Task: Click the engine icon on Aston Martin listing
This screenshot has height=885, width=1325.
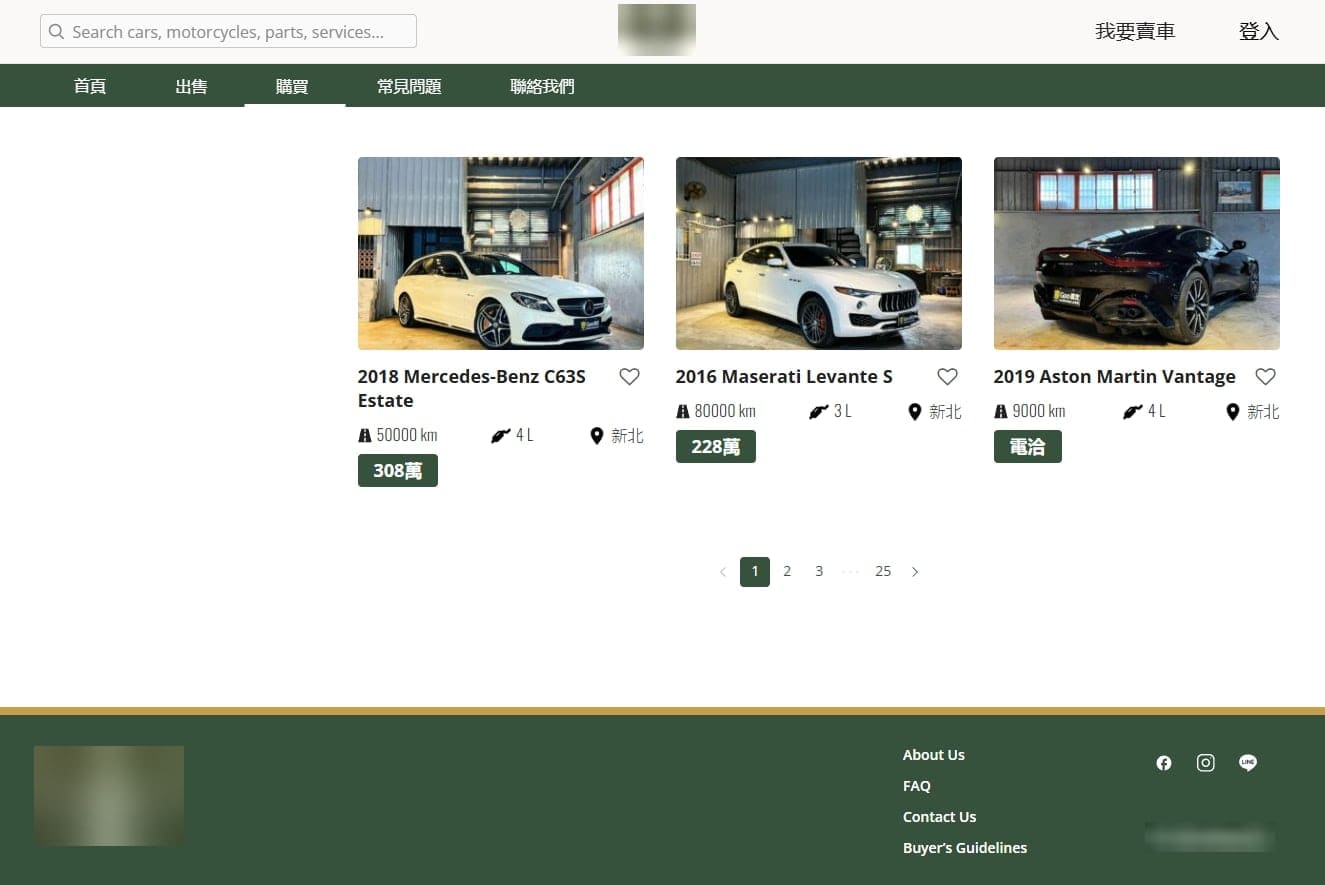Action: pyautogui.click(x=1133, y=412)
